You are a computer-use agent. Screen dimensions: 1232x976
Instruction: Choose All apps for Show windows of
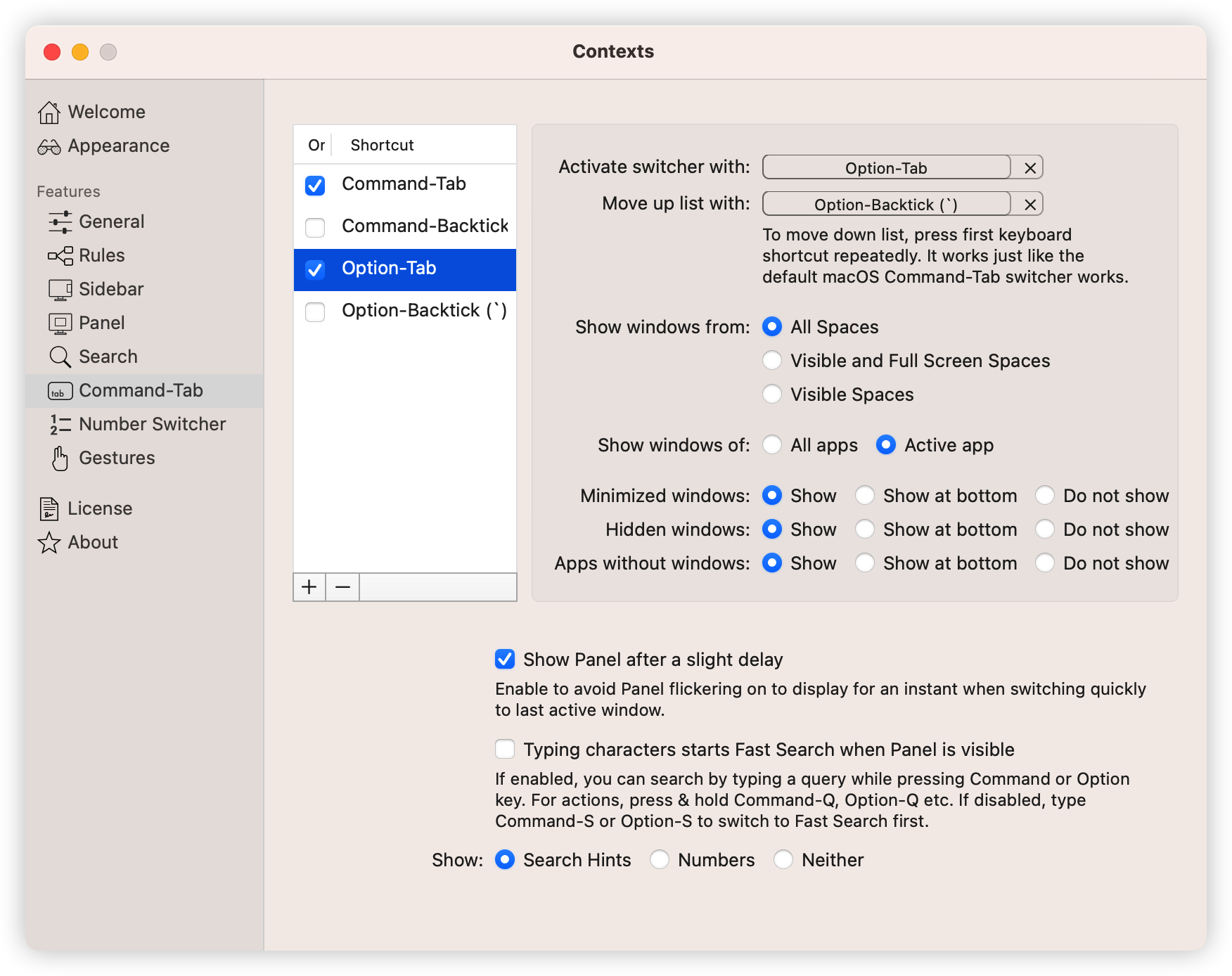pos(772,444)
